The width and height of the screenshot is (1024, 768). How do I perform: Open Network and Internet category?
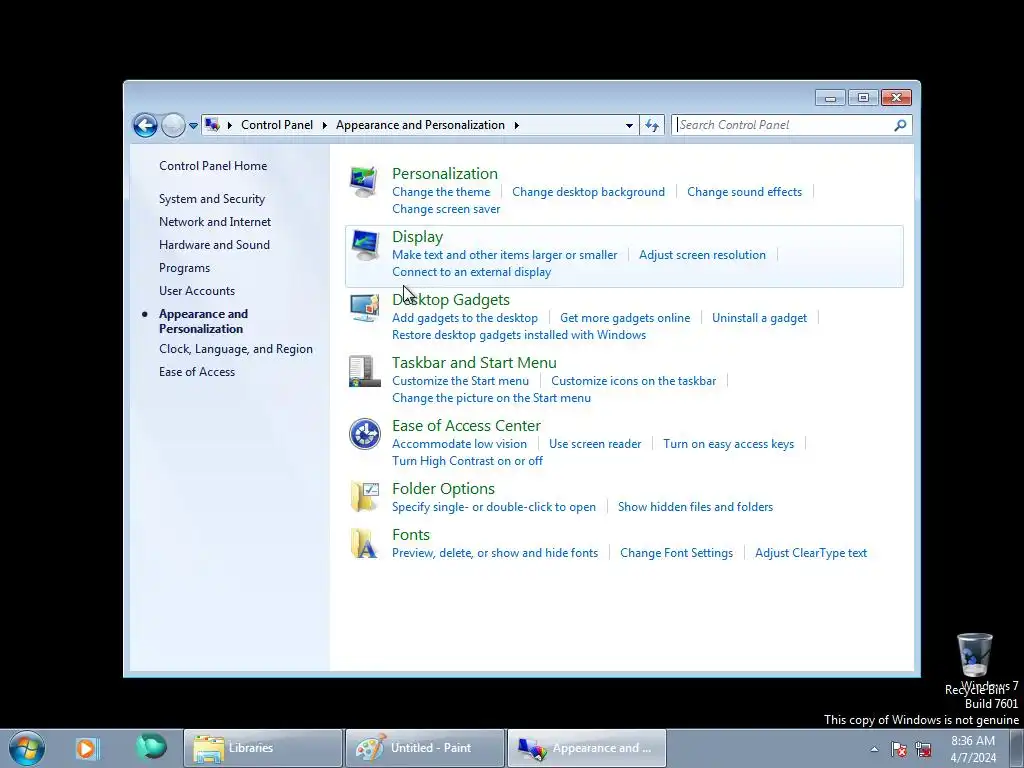tap(215, 221)
